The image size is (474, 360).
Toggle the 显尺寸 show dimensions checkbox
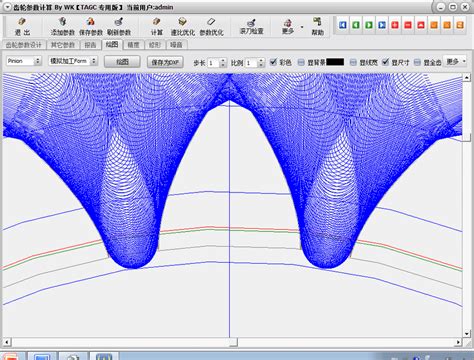386,62
